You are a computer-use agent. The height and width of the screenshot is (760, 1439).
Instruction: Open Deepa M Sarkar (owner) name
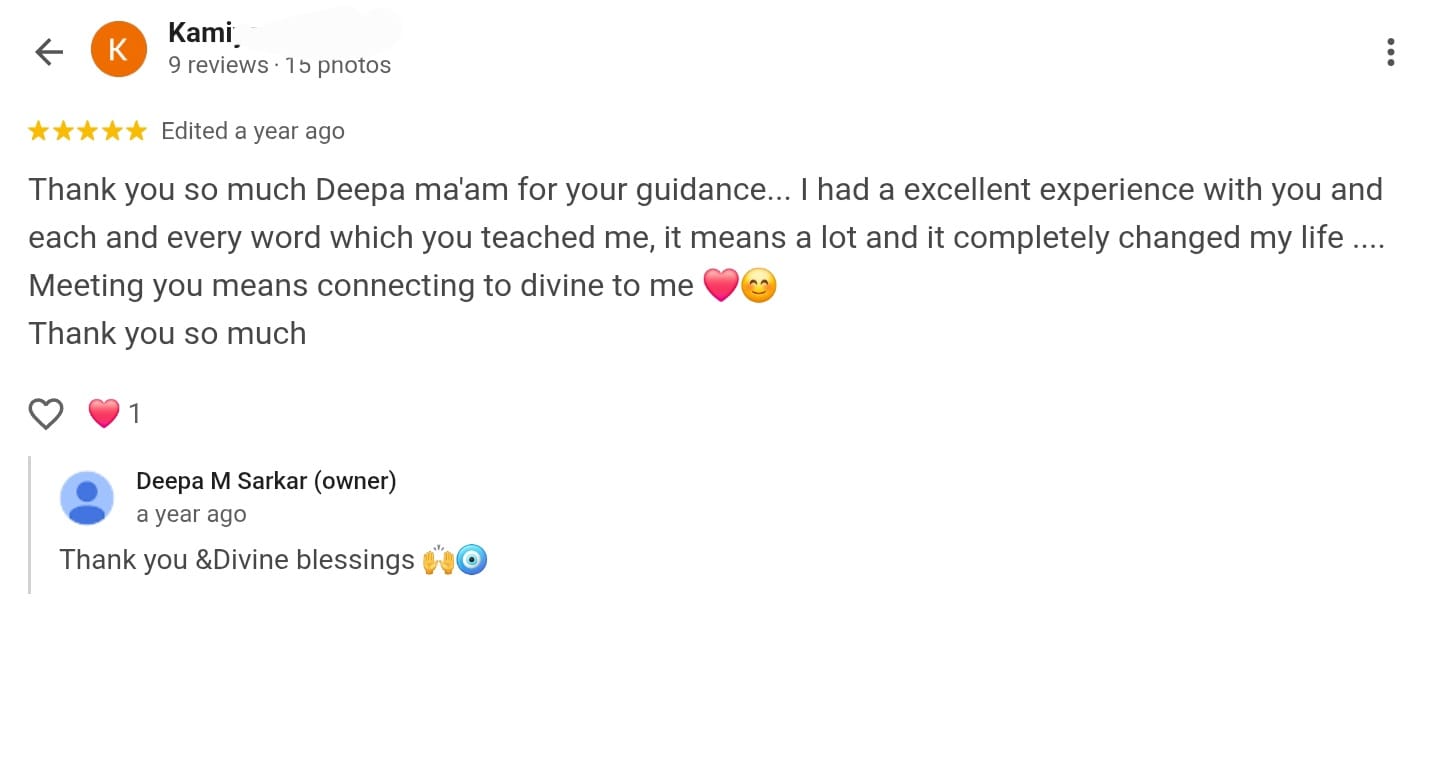(266, 481)
